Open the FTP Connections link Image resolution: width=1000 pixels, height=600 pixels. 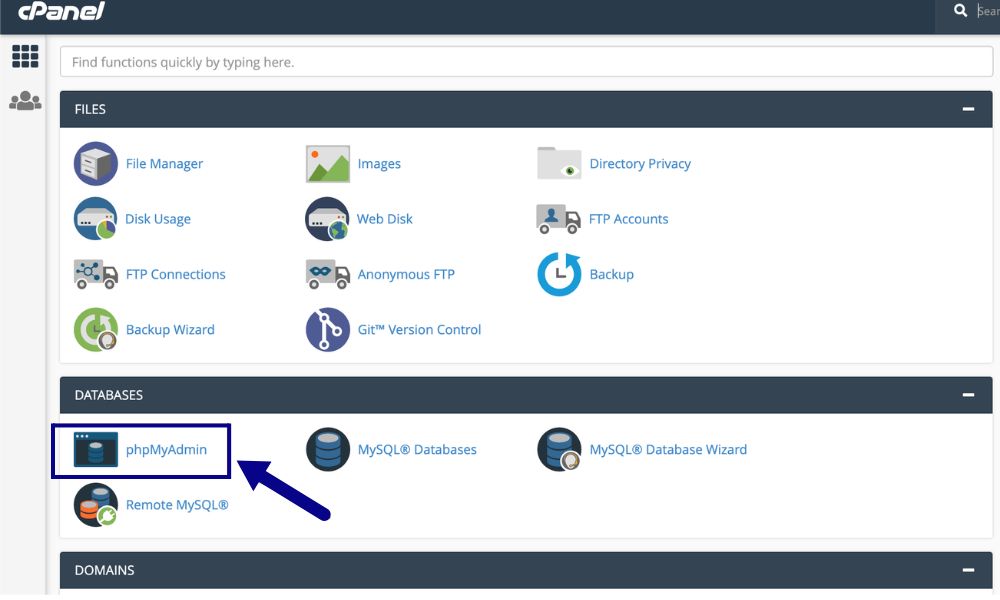pos(175,274)
